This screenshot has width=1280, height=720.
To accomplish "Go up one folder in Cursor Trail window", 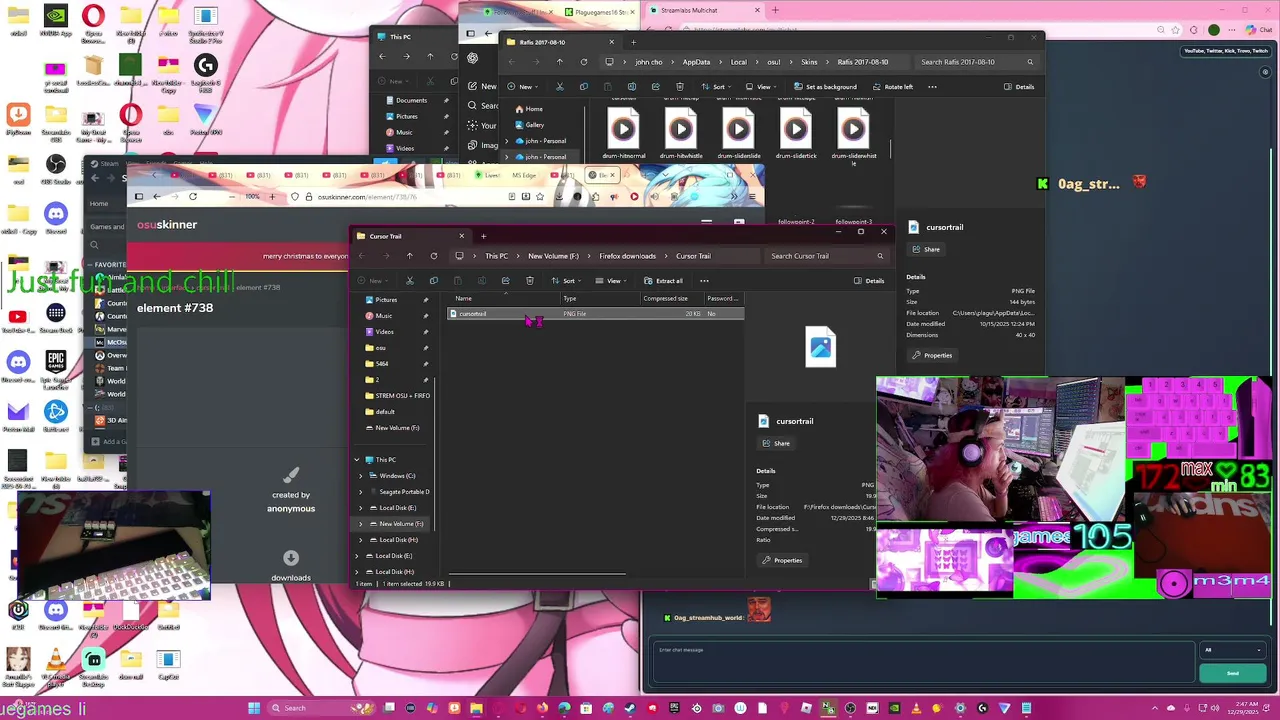I will click(409, 256).
